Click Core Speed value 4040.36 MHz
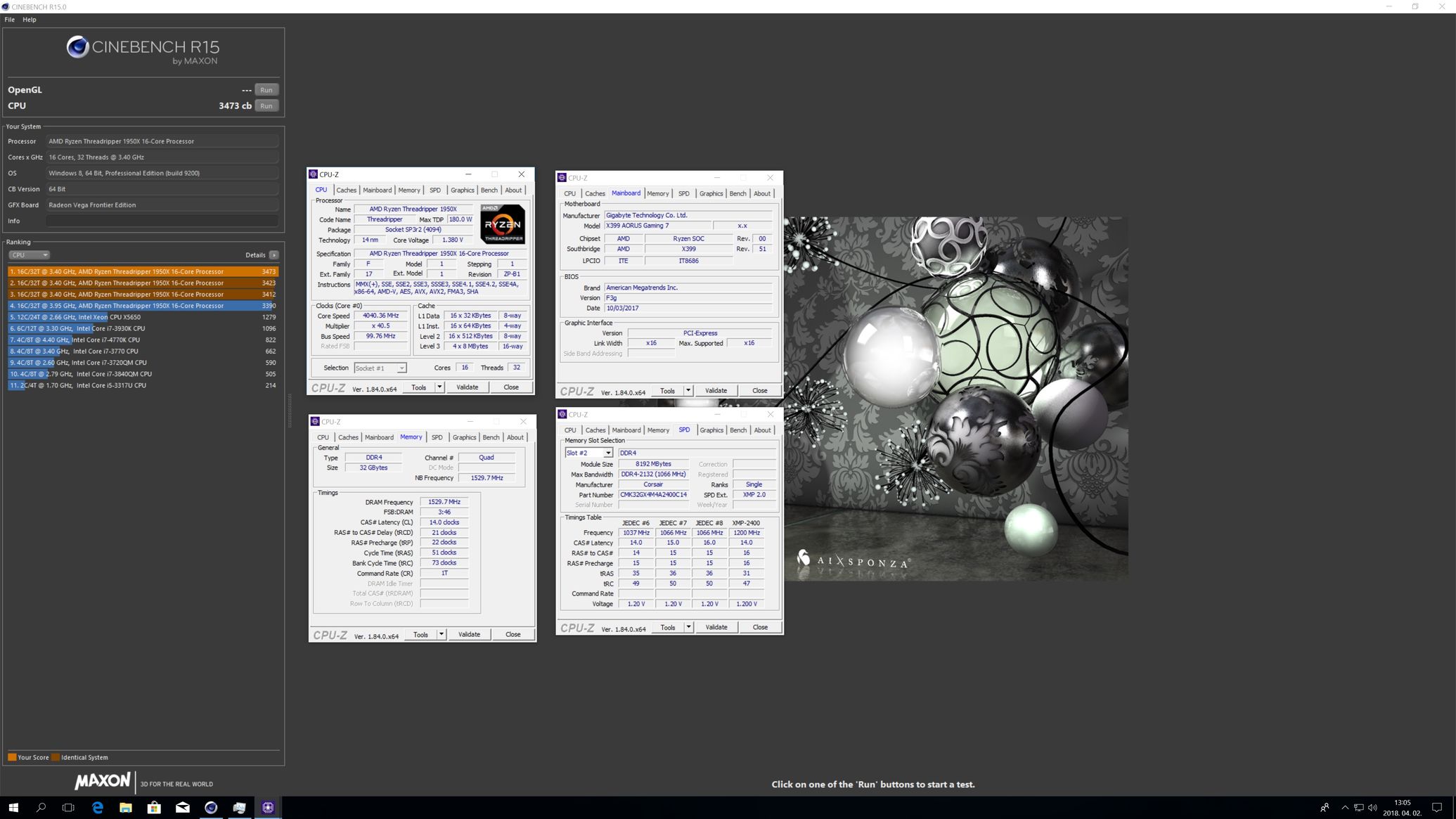This screenshot has width=1456, height=819. [380, 316]
